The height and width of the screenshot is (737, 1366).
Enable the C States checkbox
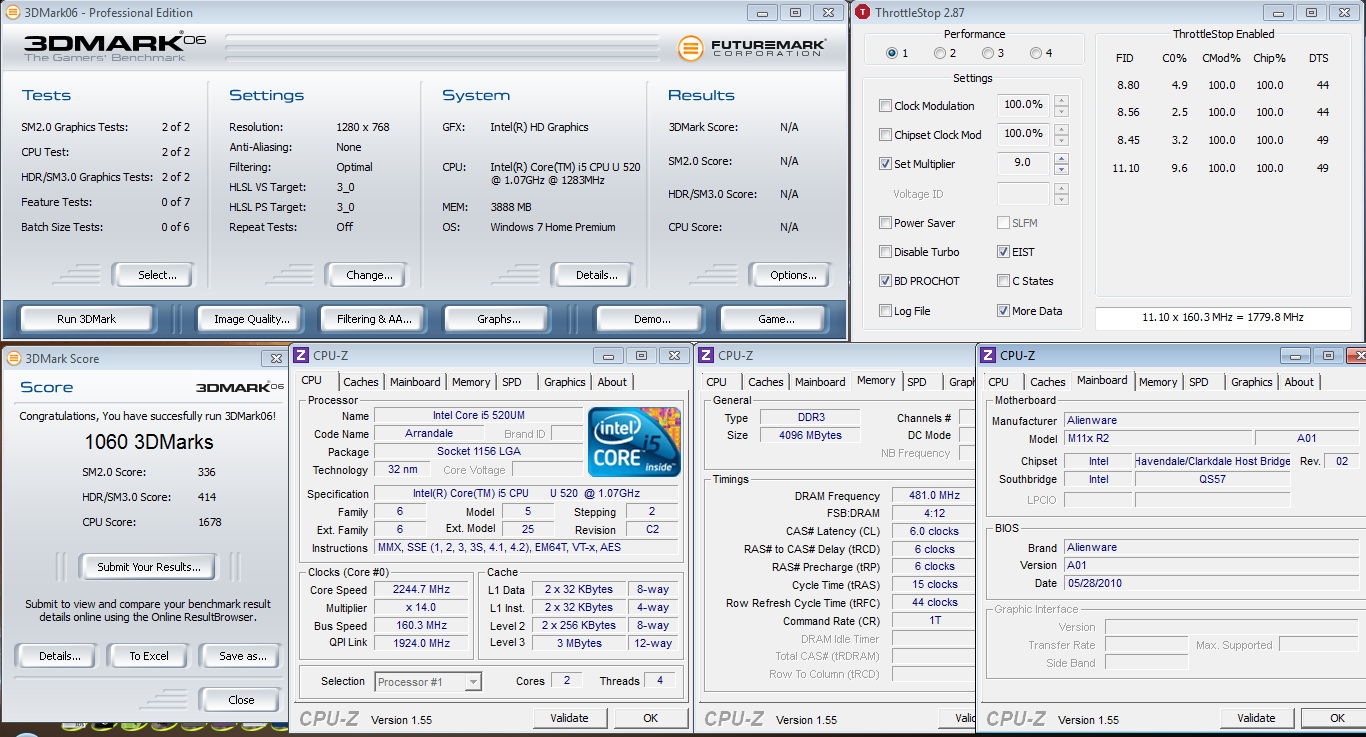tap(1003, 281)
